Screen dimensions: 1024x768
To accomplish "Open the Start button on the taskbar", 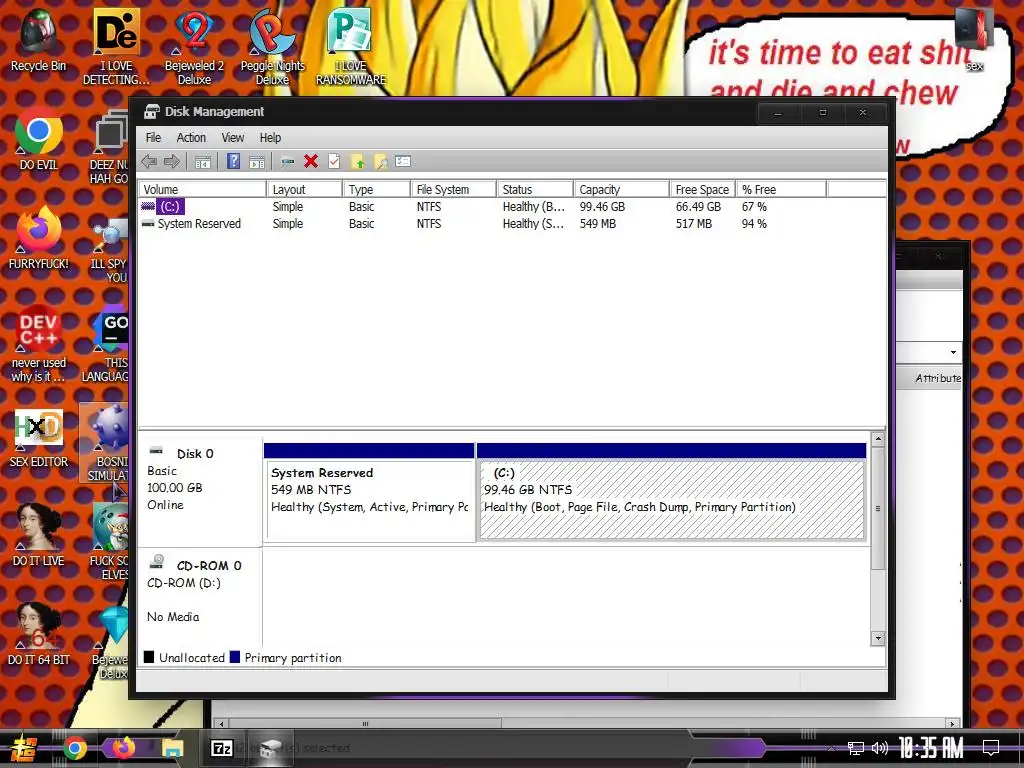I will (x=23, y=748).
